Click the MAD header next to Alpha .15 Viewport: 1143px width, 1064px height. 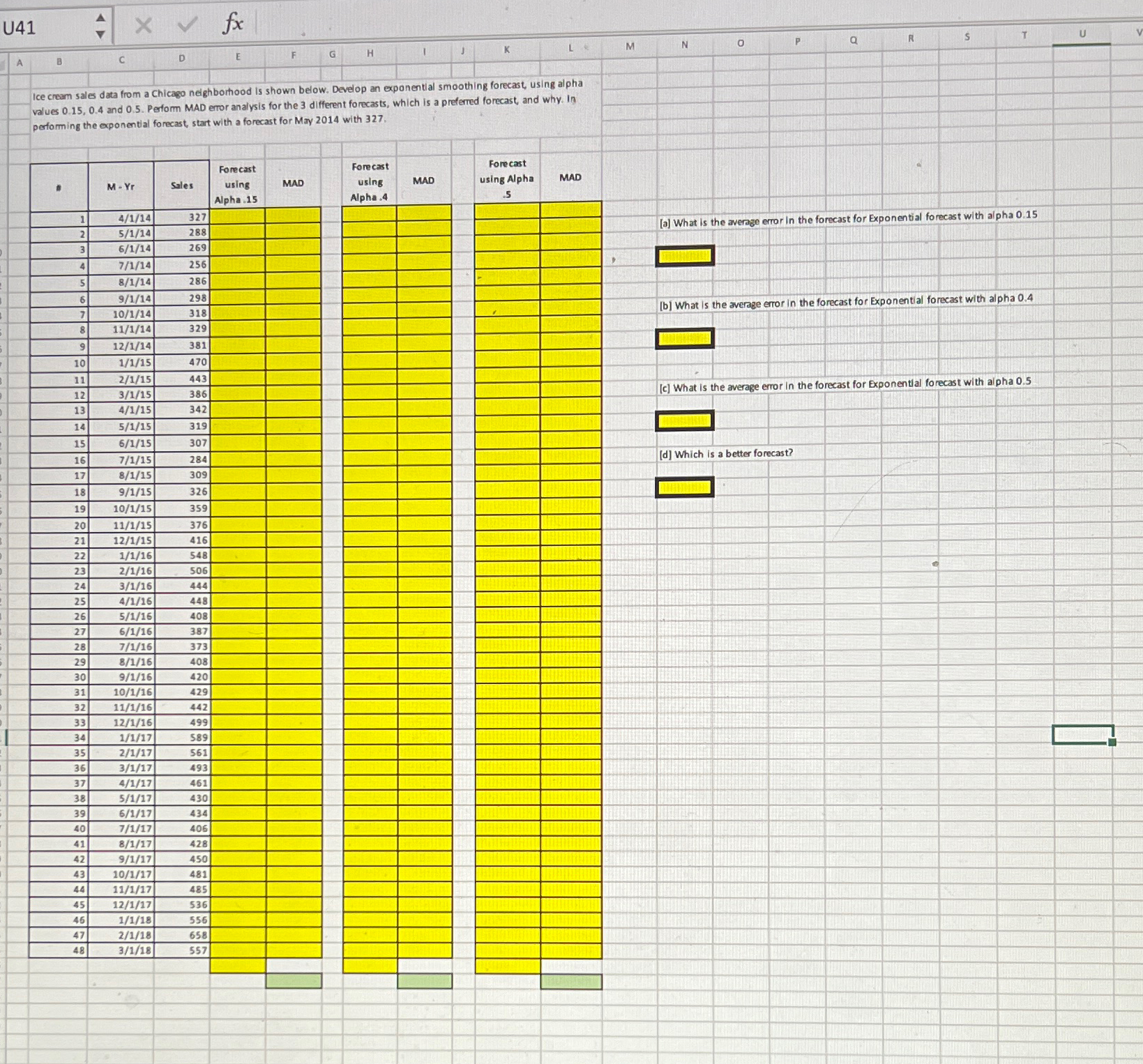[293, 183]
